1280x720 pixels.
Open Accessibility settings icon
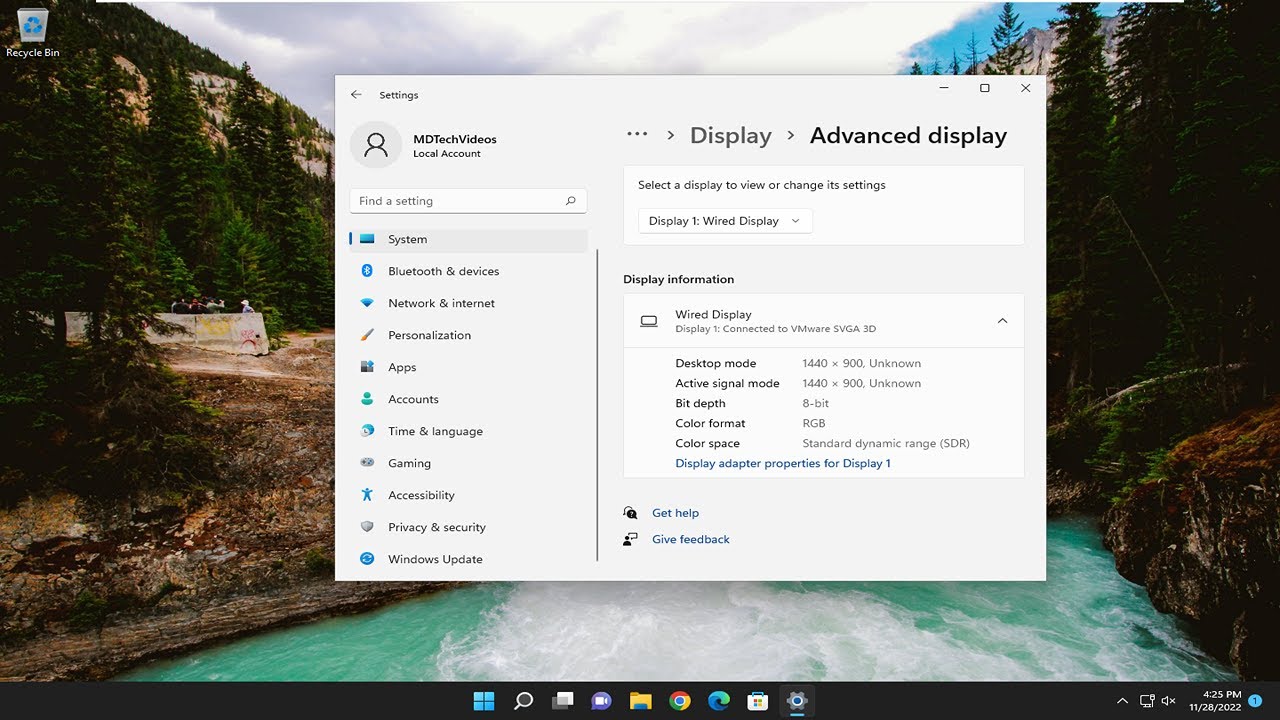point(367,495)
